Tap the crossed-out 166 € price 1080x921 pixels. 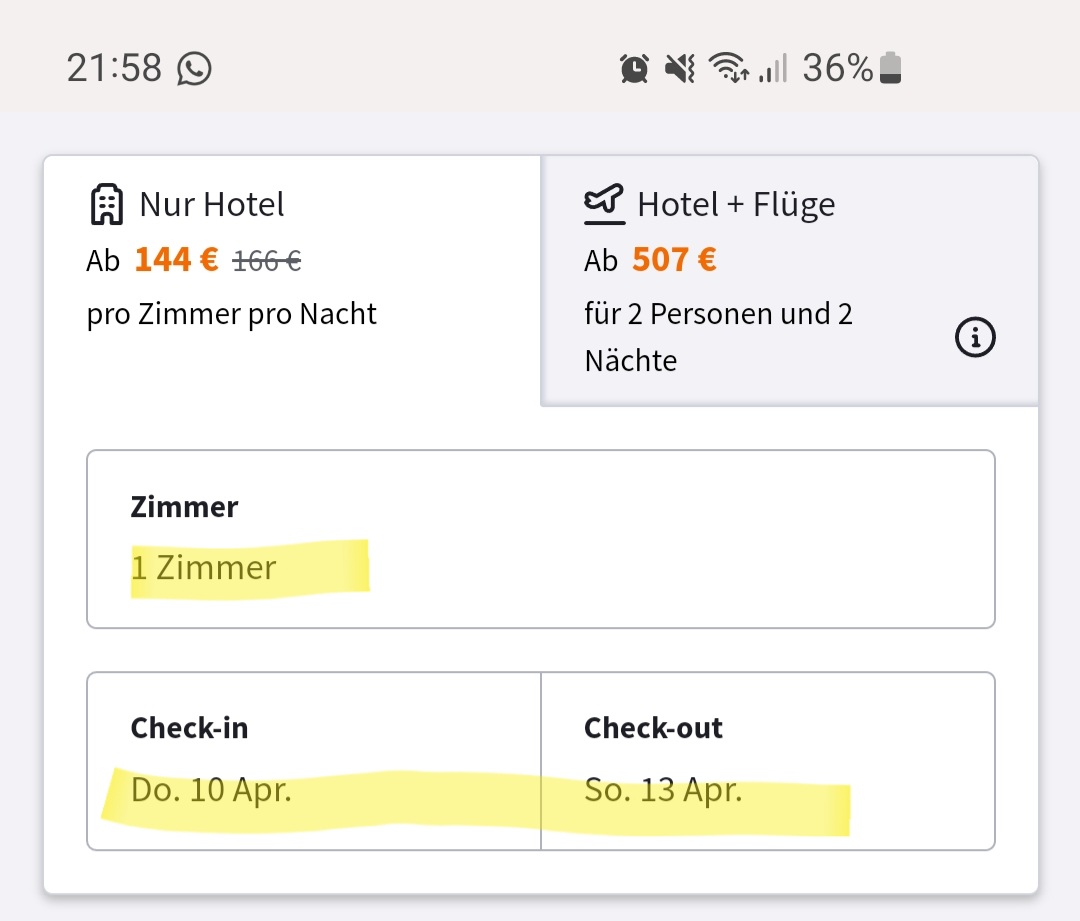point(266,261)
